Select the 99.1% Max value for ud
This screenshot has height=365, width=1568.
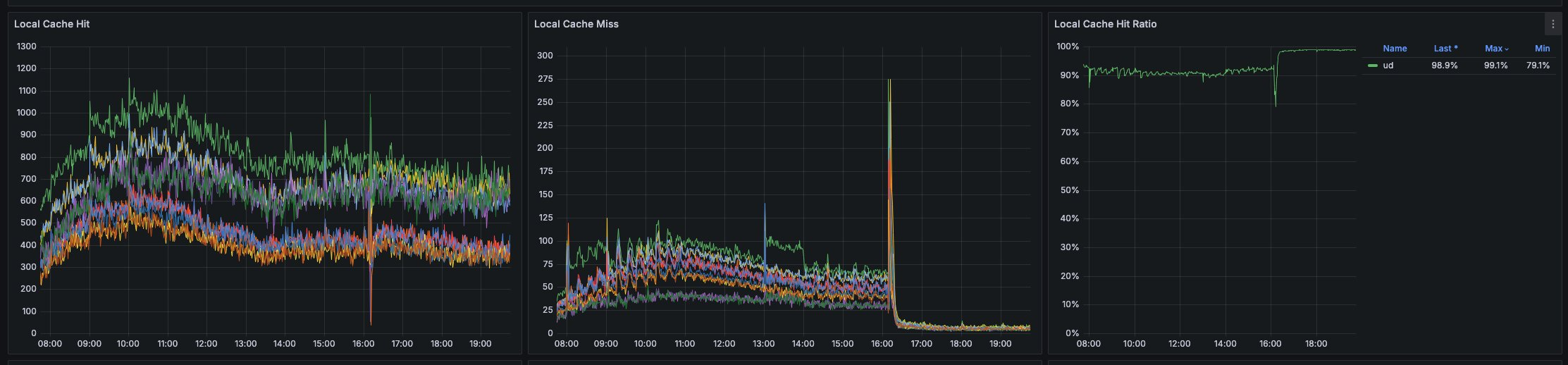click(x=1495, y=66)
